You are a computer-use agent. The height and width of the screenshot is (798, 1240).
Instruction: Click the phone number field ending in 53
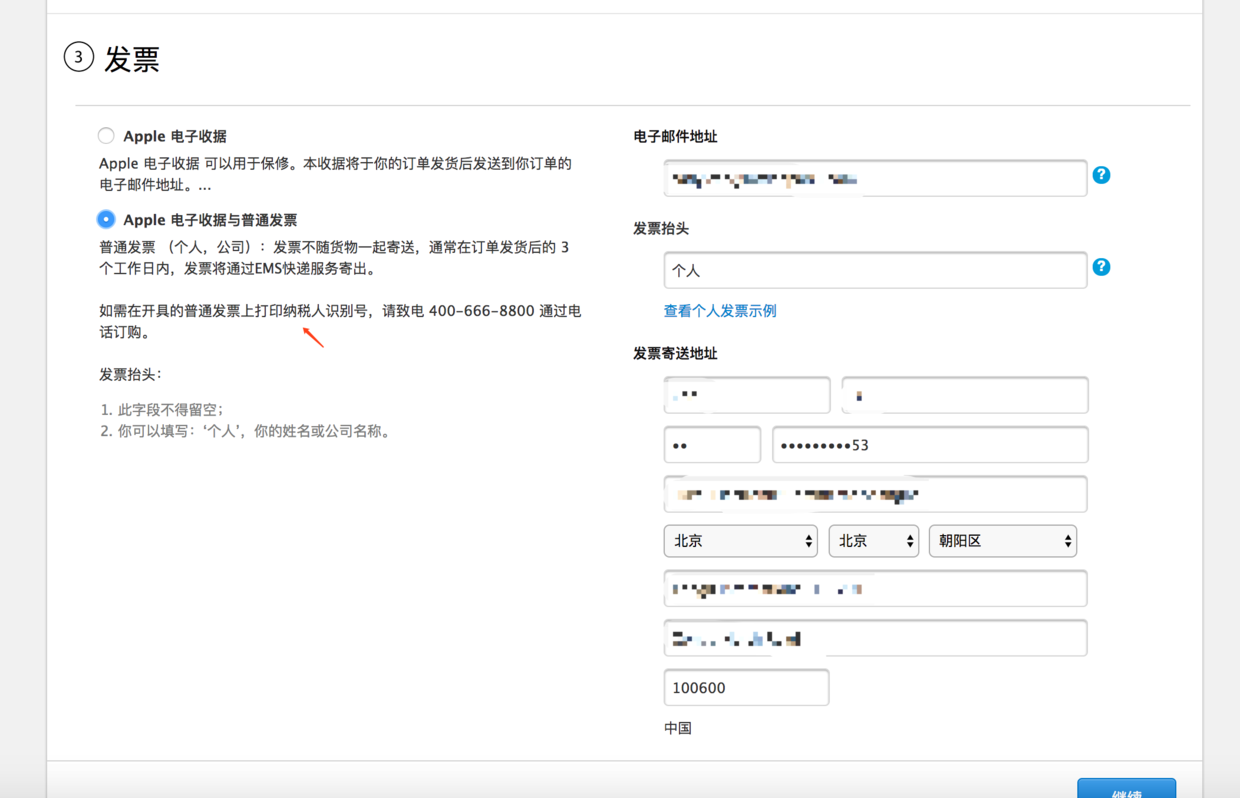[930, 445]
